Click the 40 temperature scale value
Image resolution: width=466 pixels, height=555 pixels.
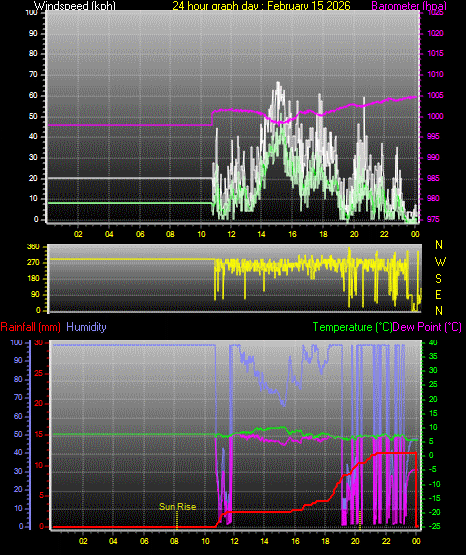[x=433, y=343]
